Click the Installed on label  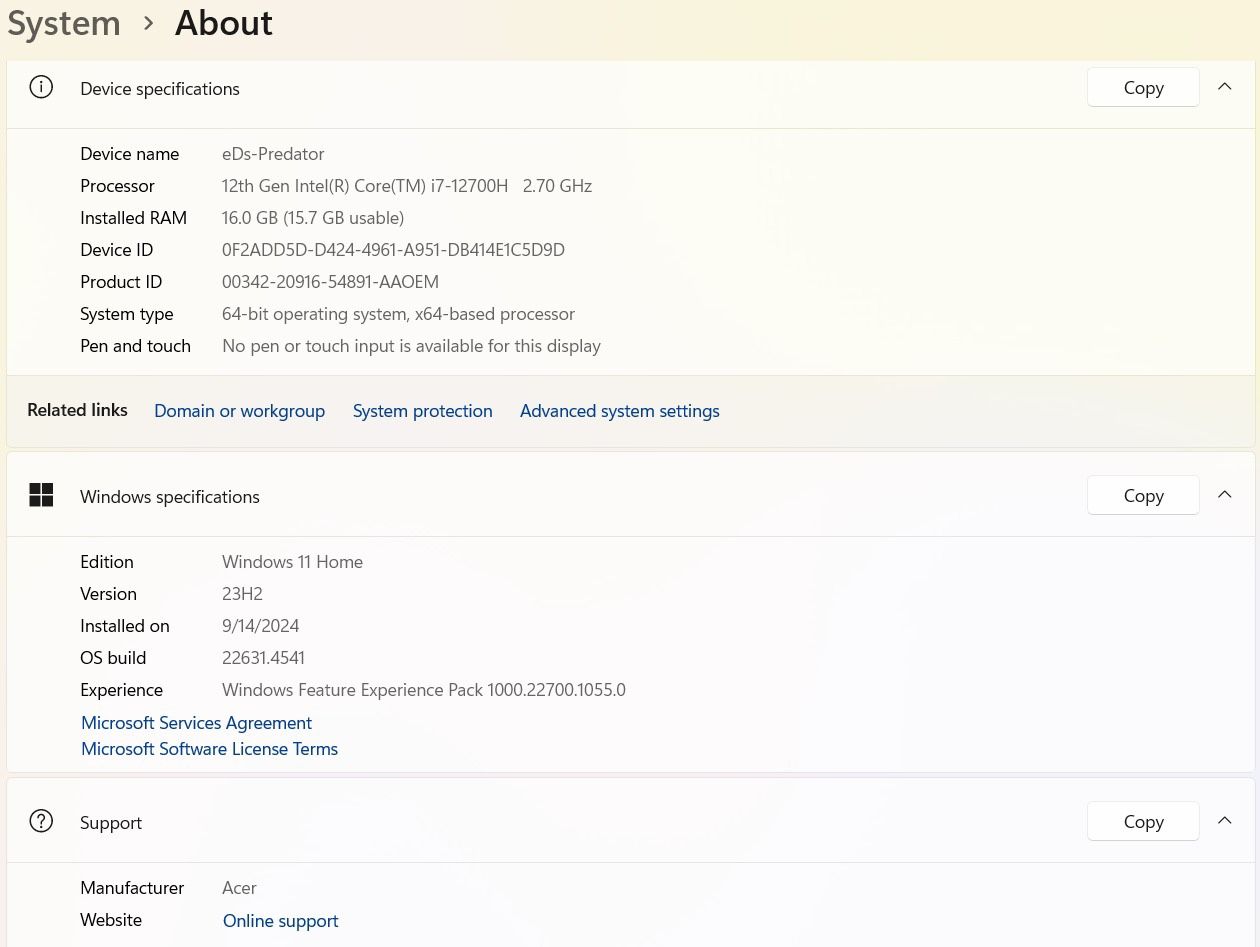point(124,626)
